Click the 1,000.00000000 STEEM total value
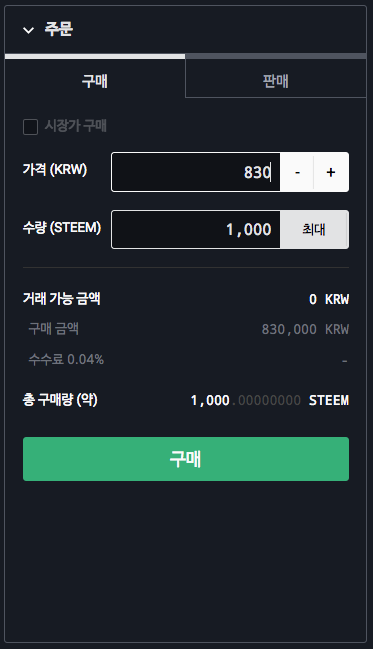The height and width of the screenshot is (649, 373). pos(270,400)
